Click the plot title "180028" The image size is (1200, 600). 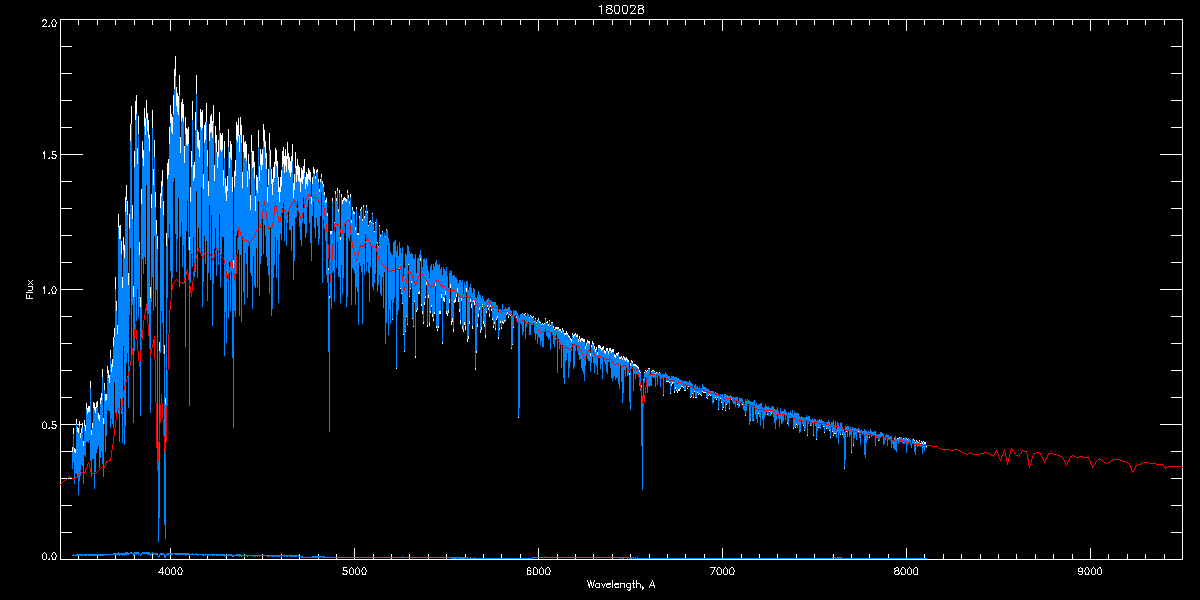point(599,9)
